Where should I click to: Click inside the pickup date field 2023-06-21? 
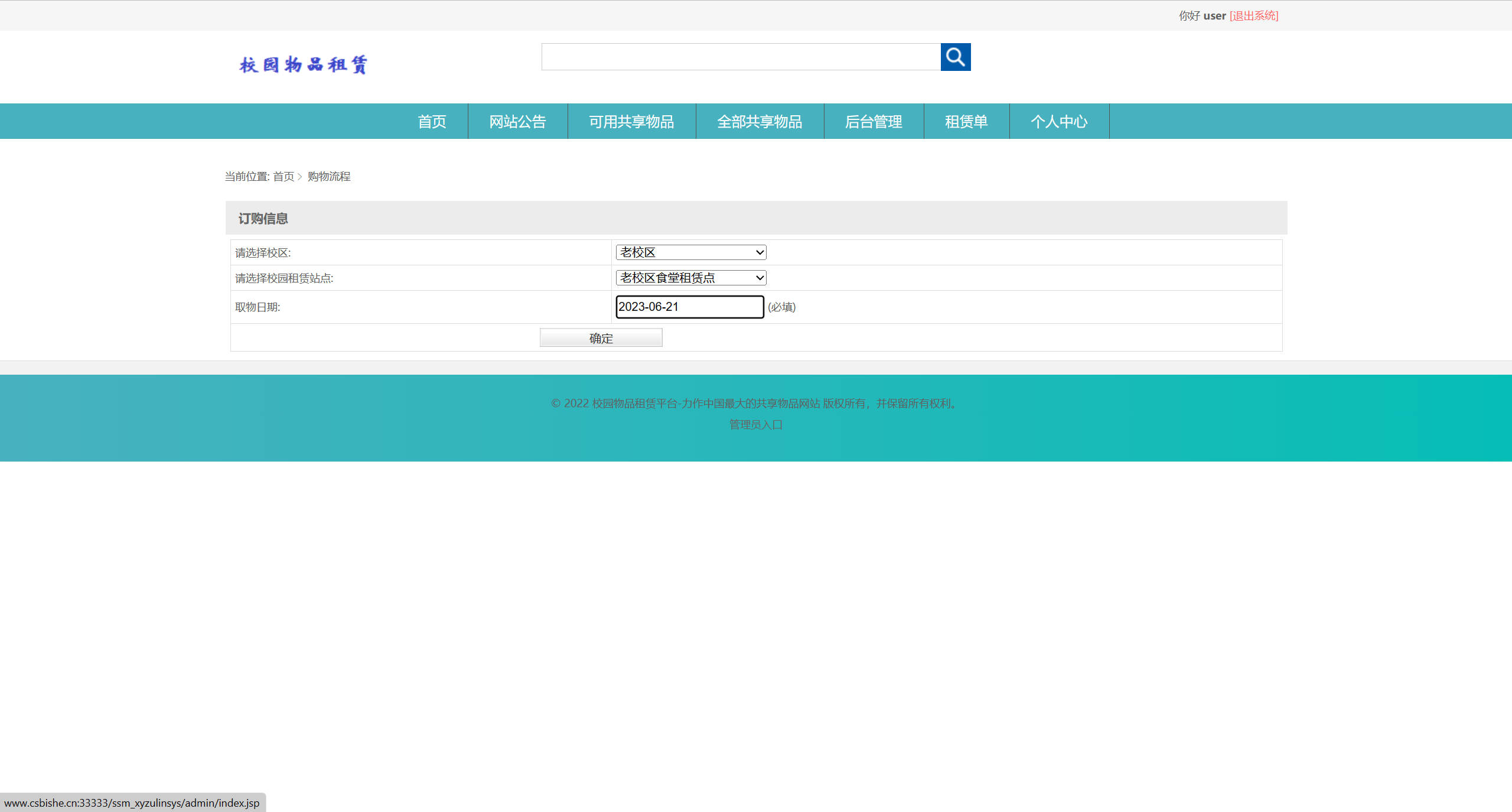tap(689, 307)
